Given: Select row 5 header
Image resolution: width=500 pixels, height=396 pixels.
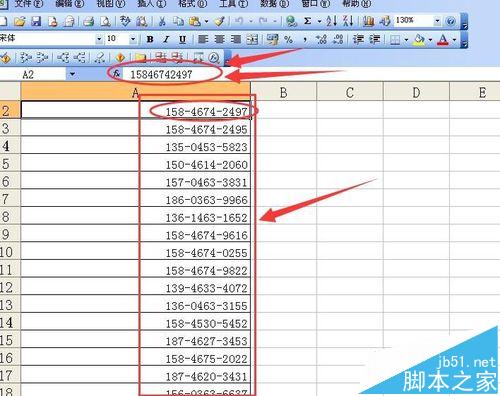Looking at the screenshot, I should 10,163.
